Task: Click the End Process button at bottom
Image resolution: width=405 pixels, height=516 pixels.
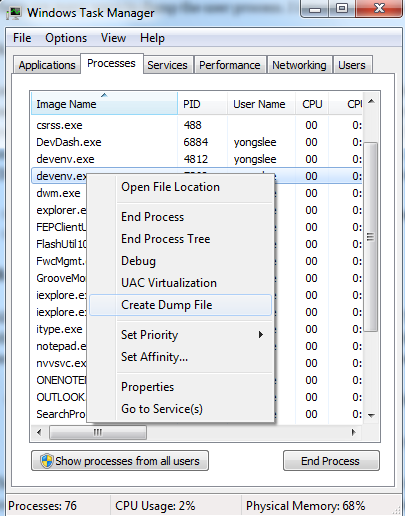Action: pyautogui.click(x=331, y=461)
